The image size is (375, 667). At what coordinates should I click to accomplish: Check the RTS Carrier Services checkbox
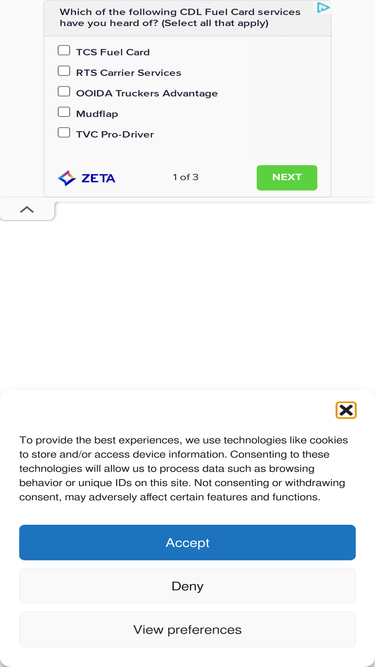(x=64, y=71)
